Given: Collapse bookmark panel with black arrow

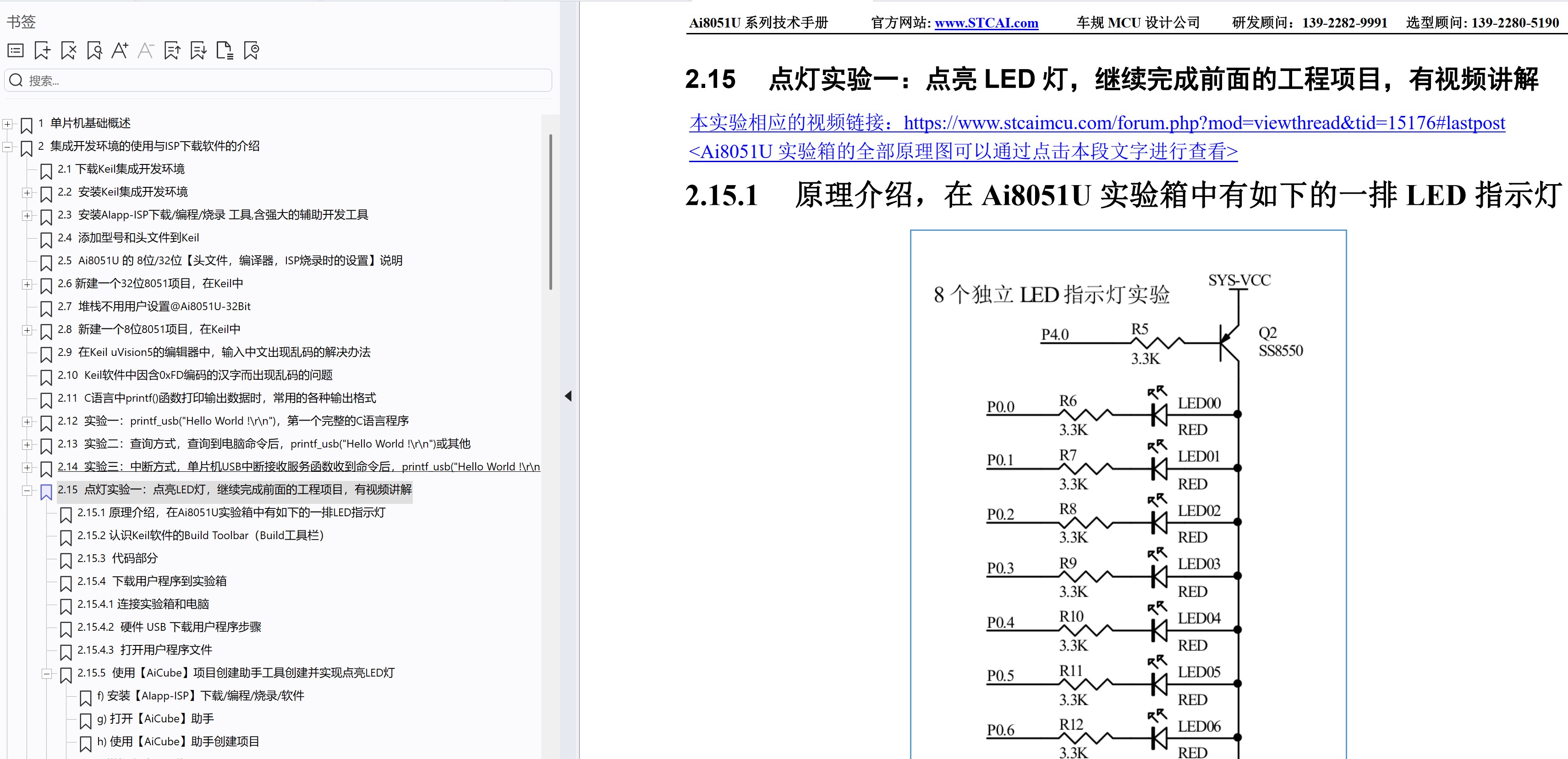Looking at the screenshot, I should pos(568,396).
